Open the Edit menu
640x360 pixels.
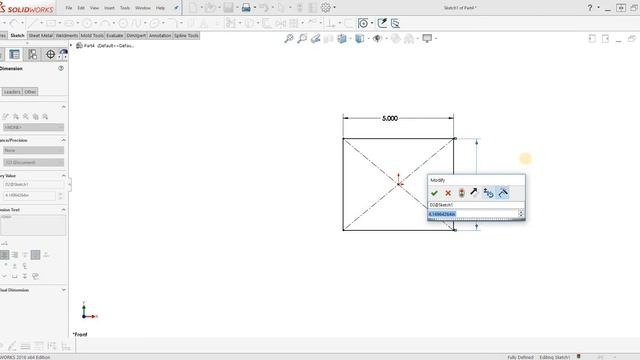pos(81,8)
